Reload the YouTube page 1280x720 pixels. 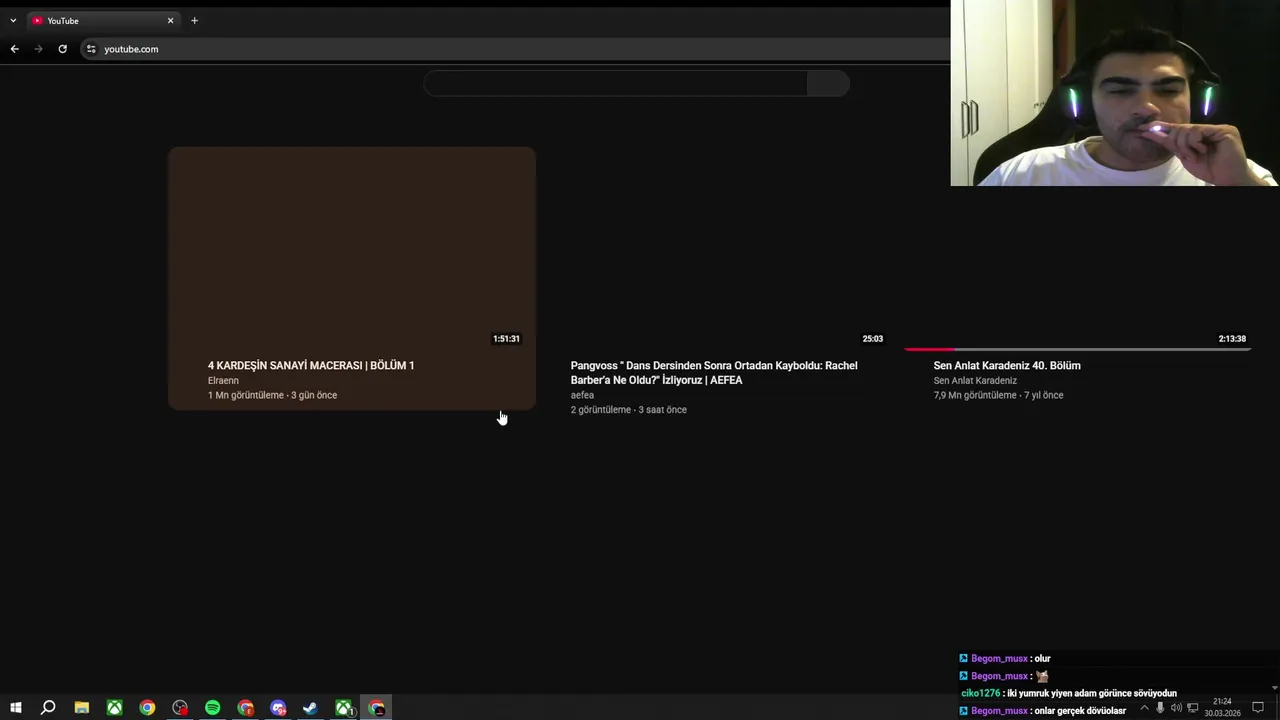tap(62, 48)
